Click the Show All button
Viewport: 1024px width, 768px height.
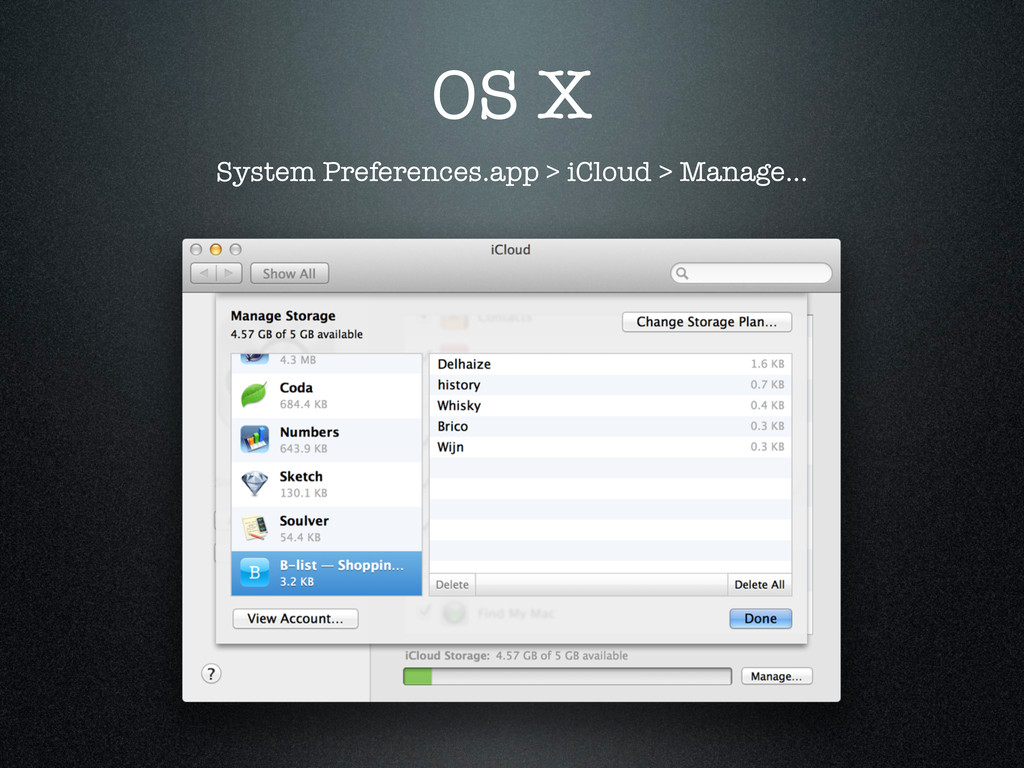(289, 274)
